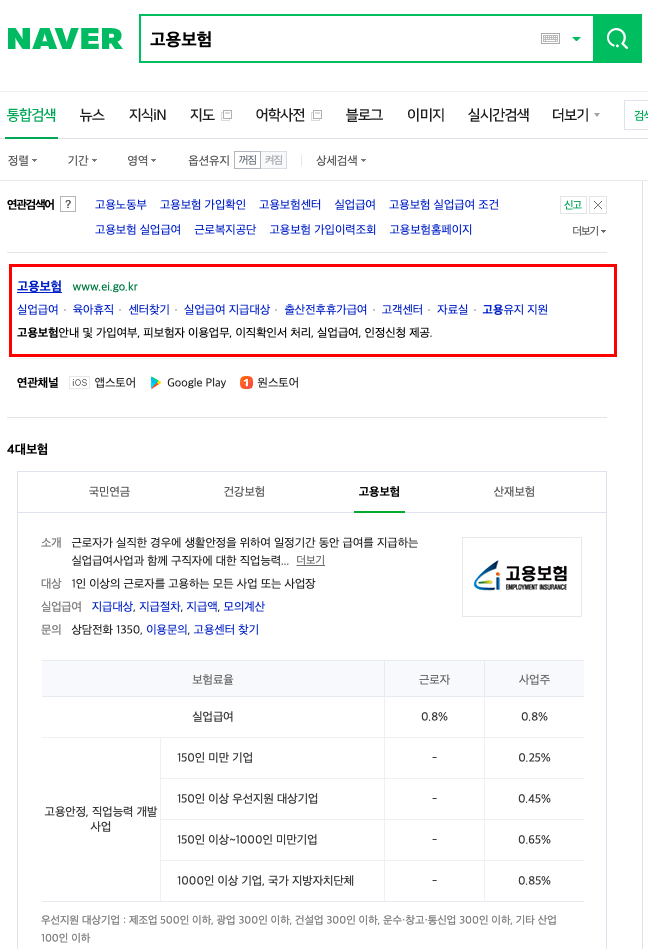Open the 고용유지 지원 sublink
The image size is (648, 949).
[515, 309]
